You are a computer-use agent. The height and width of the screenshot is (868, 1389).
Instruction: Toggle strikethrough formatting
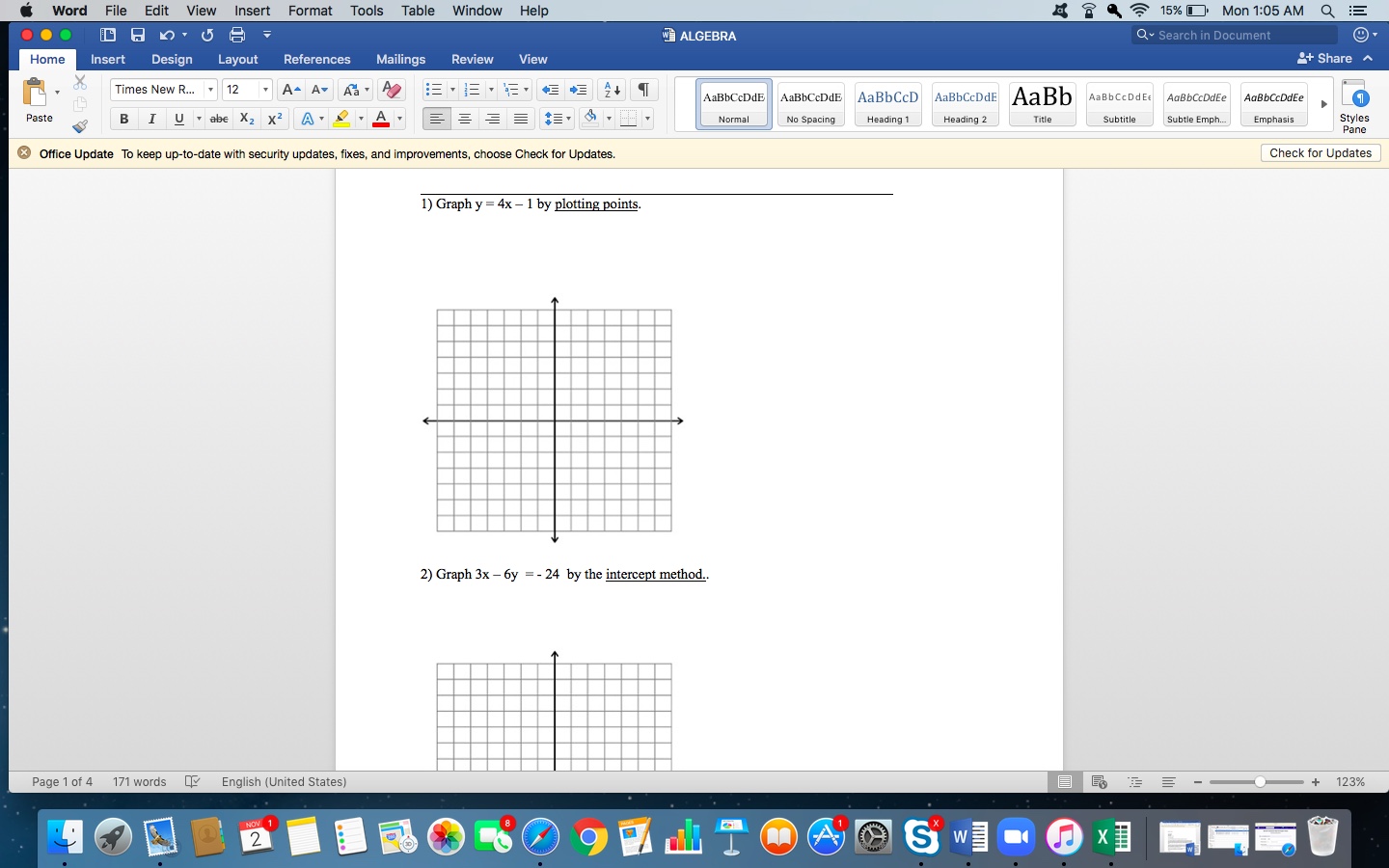[219, 119]
